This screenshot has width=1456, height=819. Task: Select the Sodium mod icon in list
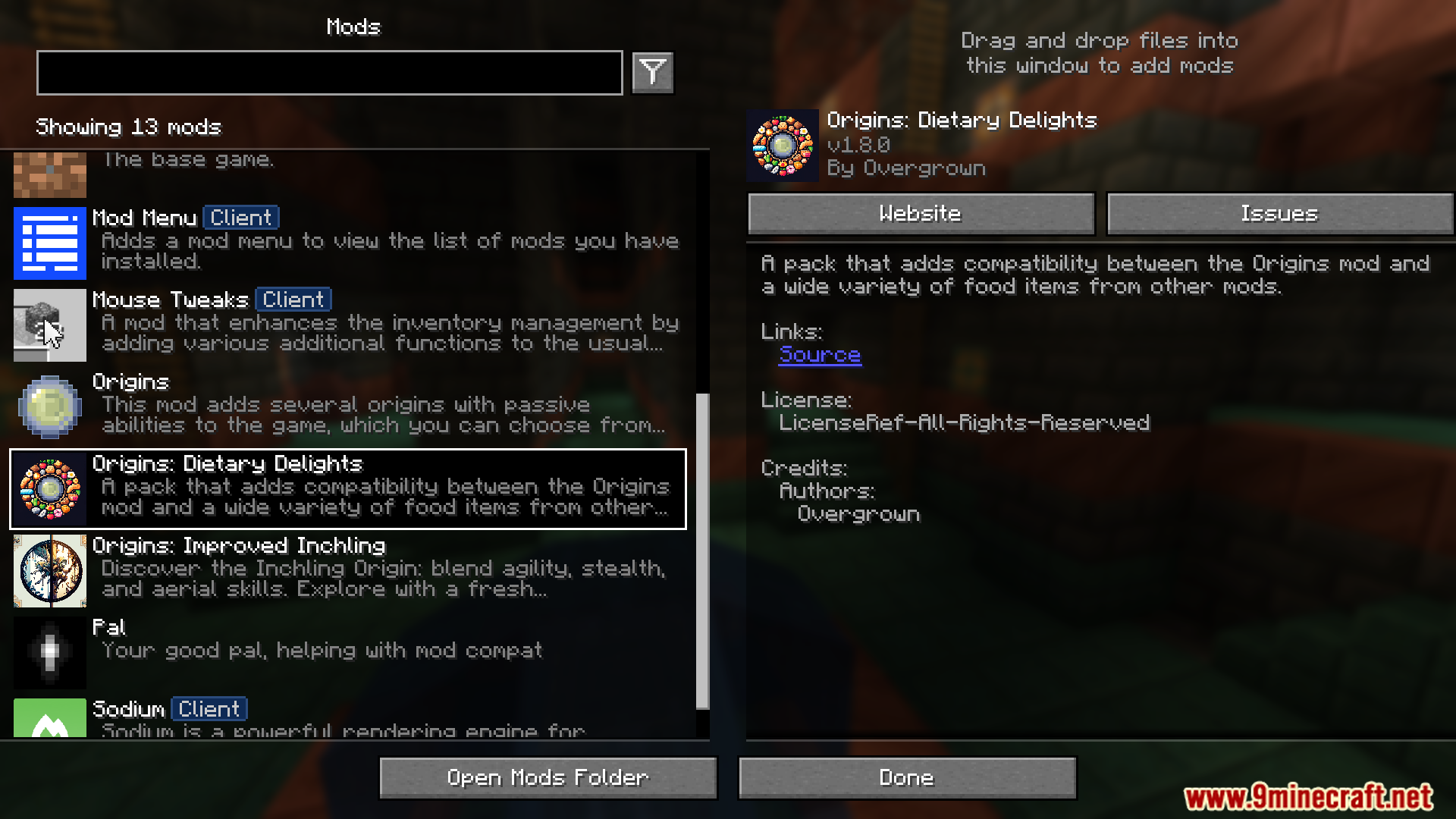(49, 717)
